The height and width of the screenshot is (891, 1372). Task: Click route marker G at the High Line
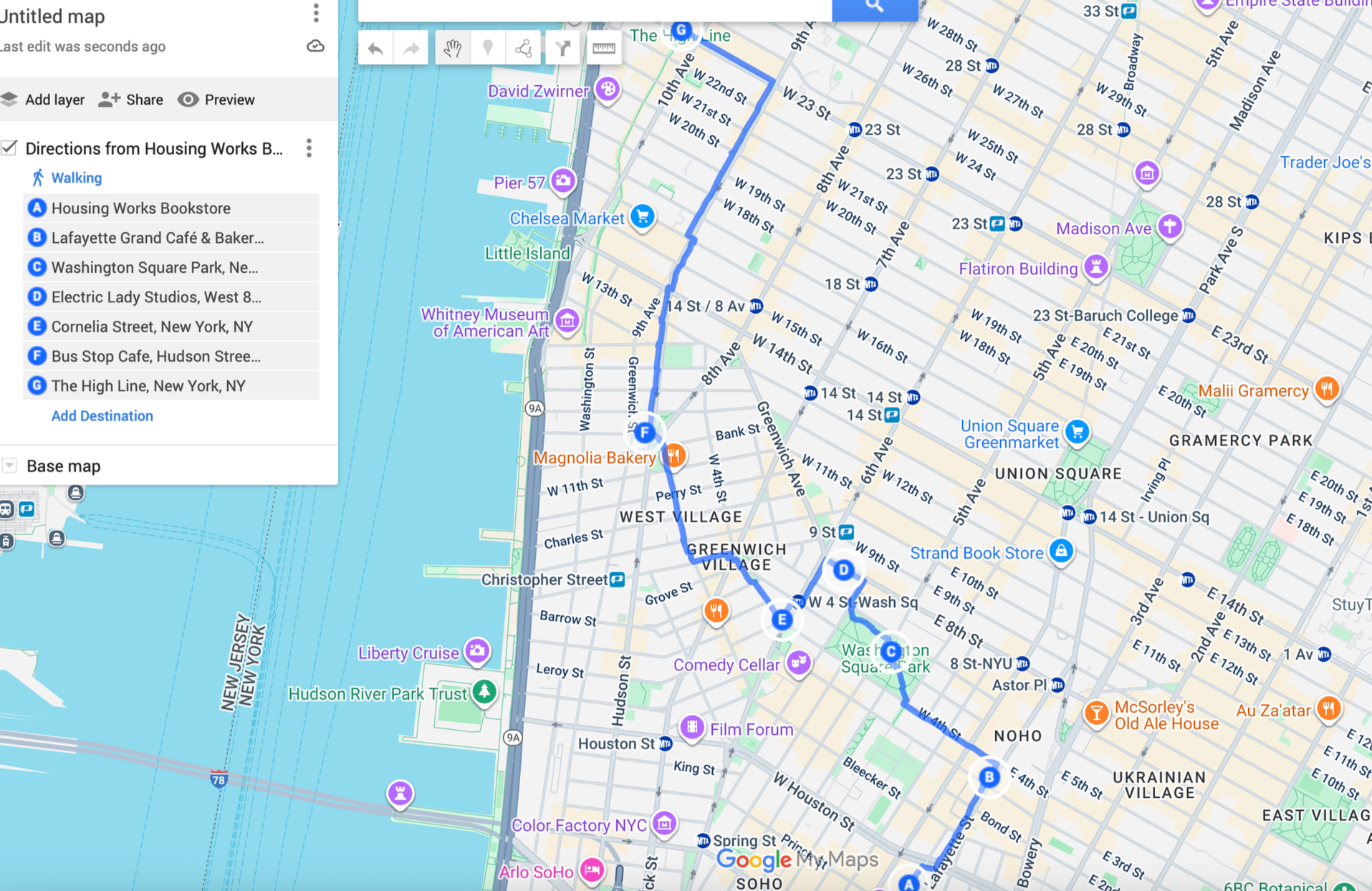pos(681,31)
